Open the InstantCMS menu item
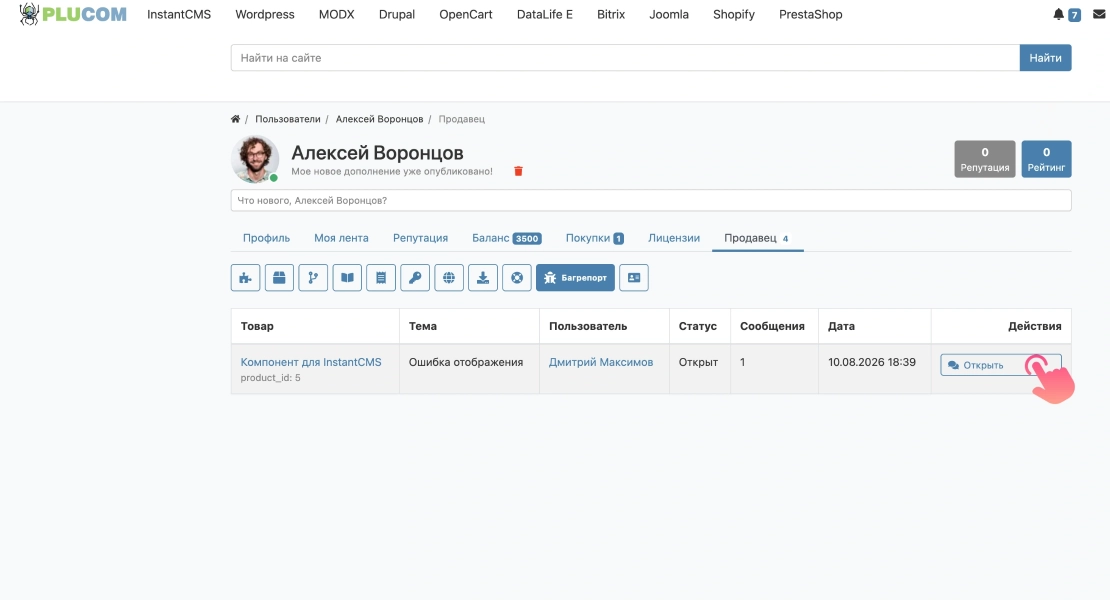 (x=179, y=14)
